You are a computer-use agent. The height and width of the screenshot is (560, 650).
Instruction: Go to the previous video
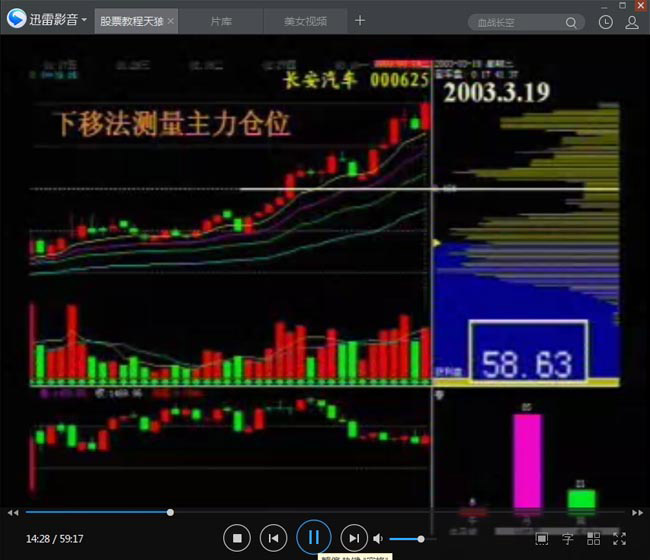coord(273,538)
